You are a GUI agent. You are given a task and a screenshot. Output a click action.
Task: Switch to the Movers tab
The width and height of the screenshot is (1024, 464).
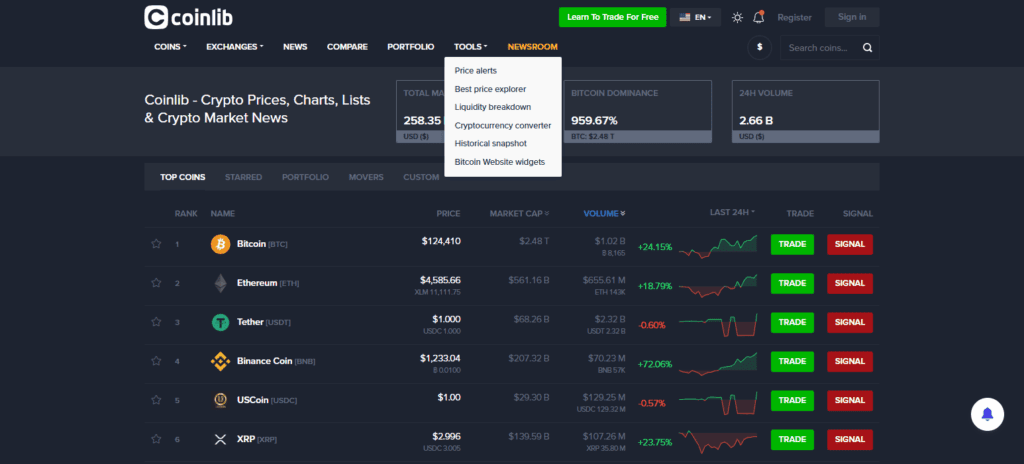point(365,177)
